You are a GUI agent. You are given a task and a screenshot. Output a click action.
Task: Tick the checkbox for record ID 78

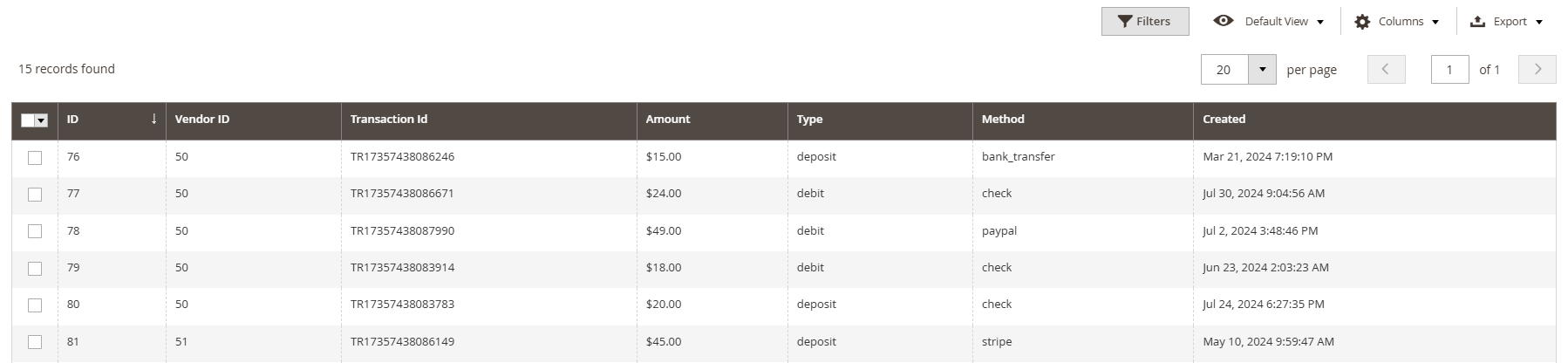tap(35, 231)
